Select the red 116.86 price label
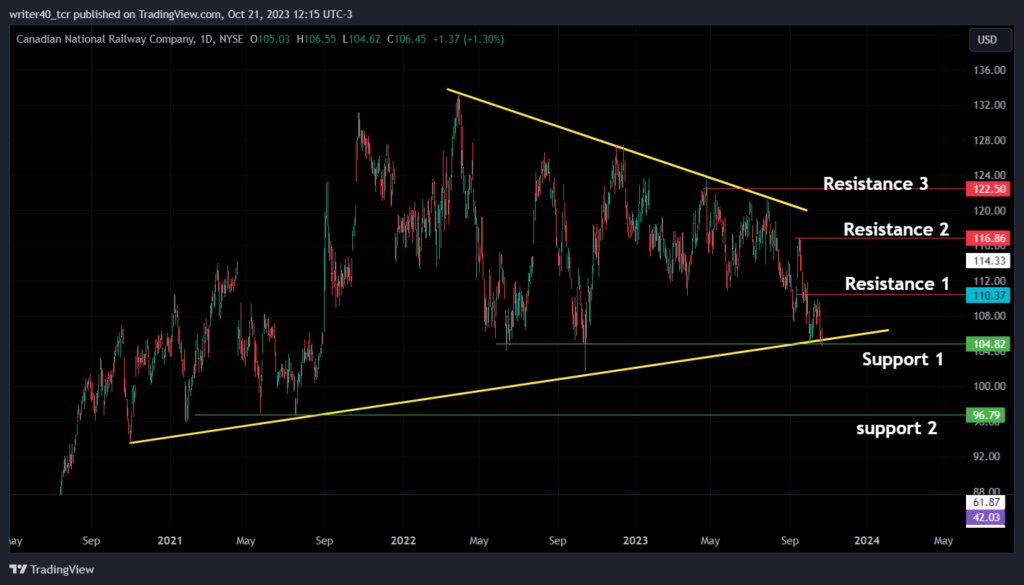The width and height of the screenshot is (1024, 585). pyautogui.click(x=988, y=238)
